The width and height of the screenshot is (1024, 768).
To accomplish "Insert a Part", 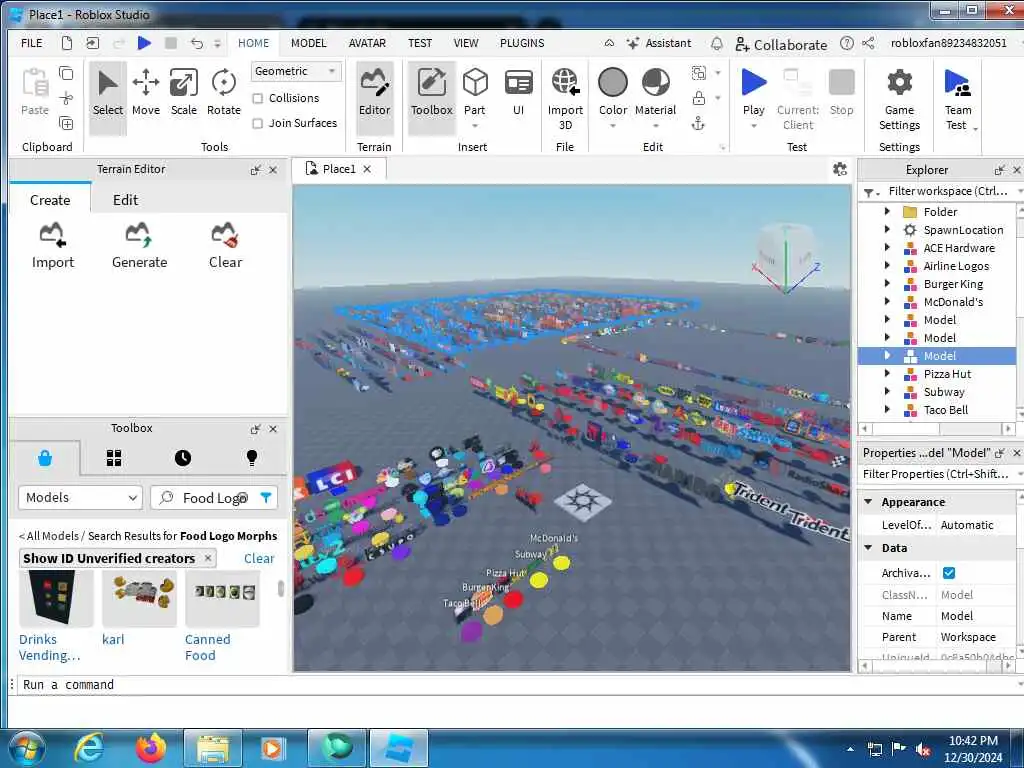I will [475, 93].
